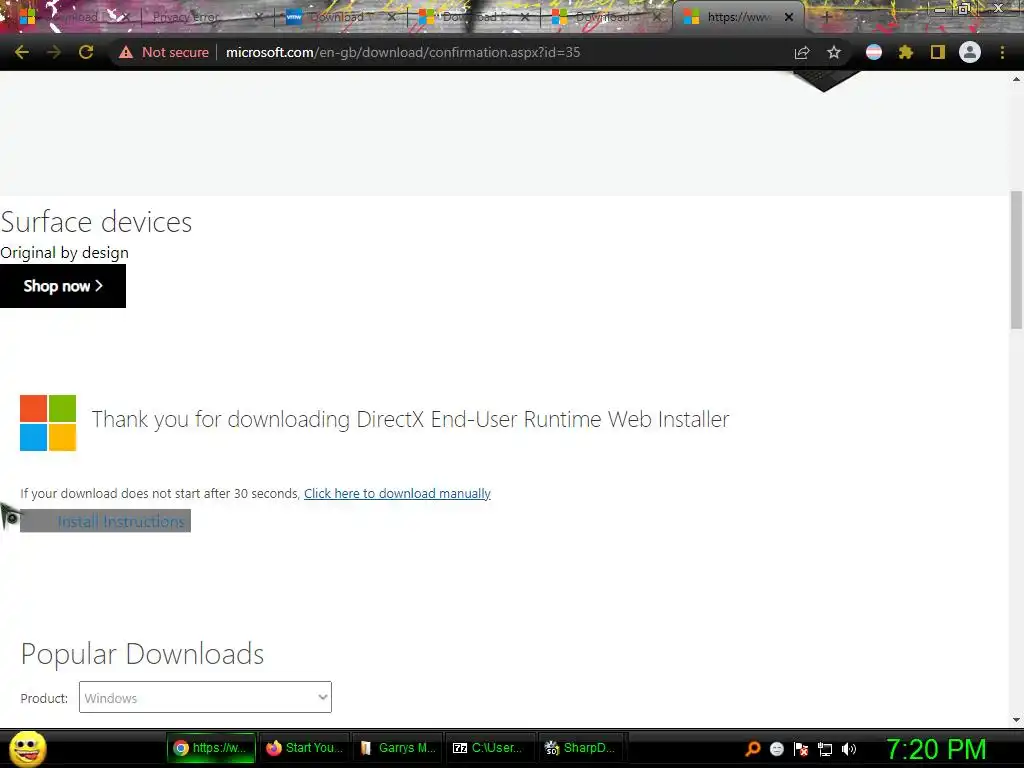Click the page vertical scrollbar thumb
The width and height of the screenshot is (1024, 768).
(1016, 260)
